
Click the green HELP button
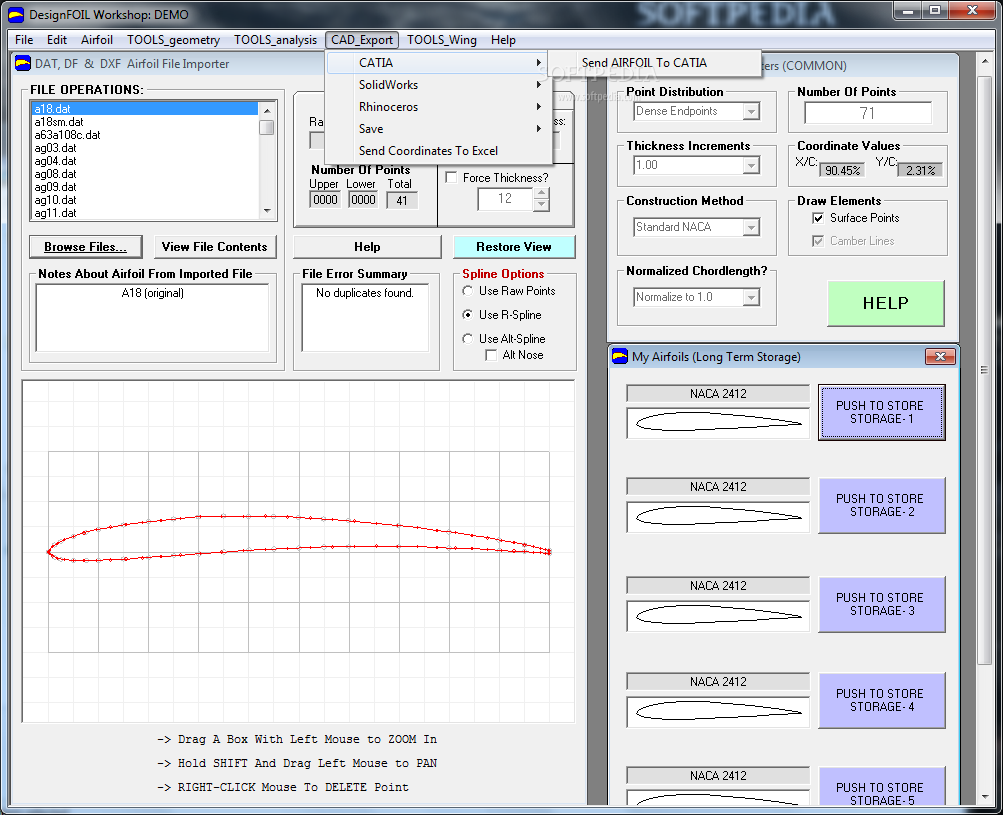coord(885,303)
